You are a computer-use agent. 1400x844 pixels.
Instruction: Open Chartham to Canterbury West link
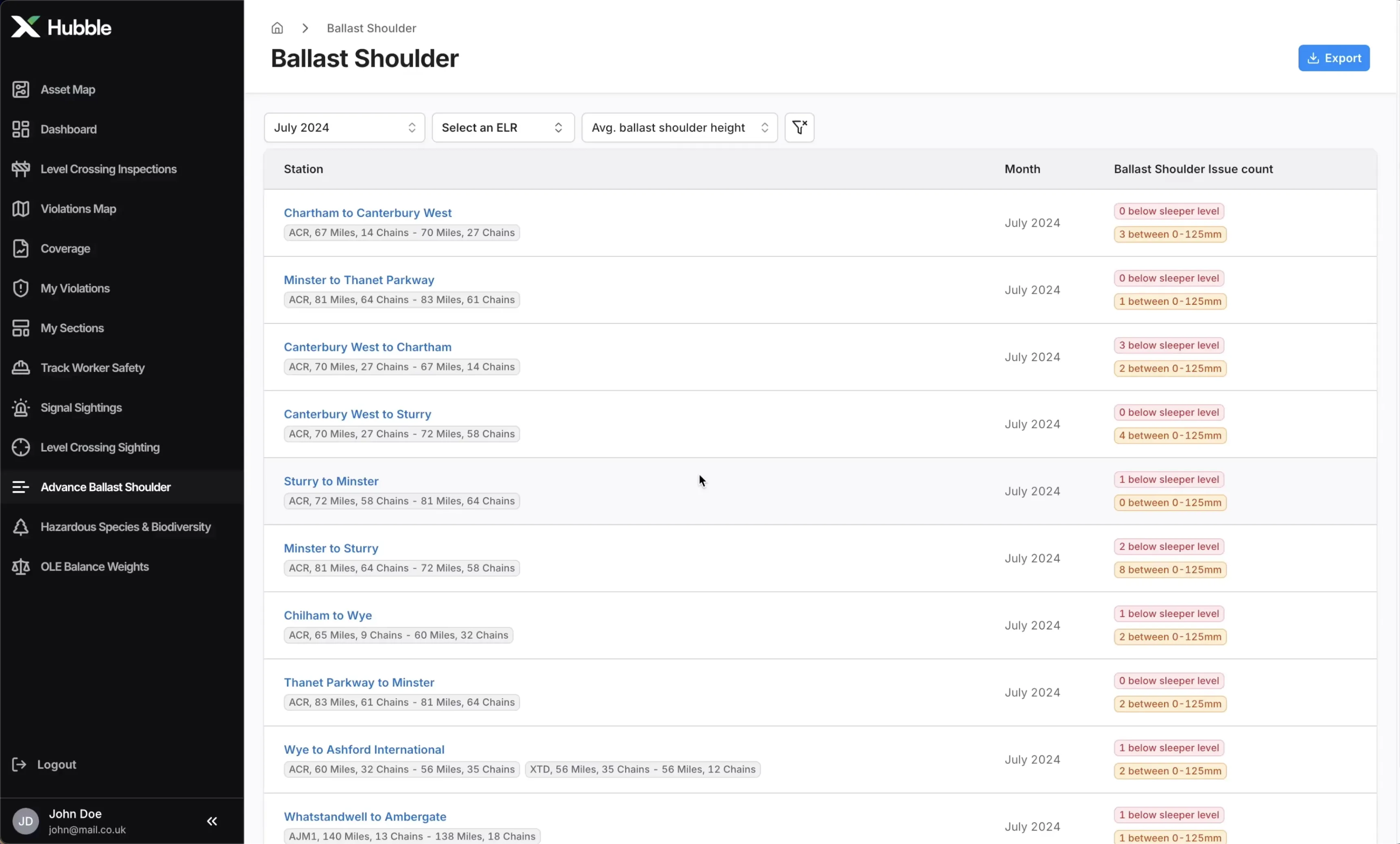pyautogui.click(x=367, y=212)
